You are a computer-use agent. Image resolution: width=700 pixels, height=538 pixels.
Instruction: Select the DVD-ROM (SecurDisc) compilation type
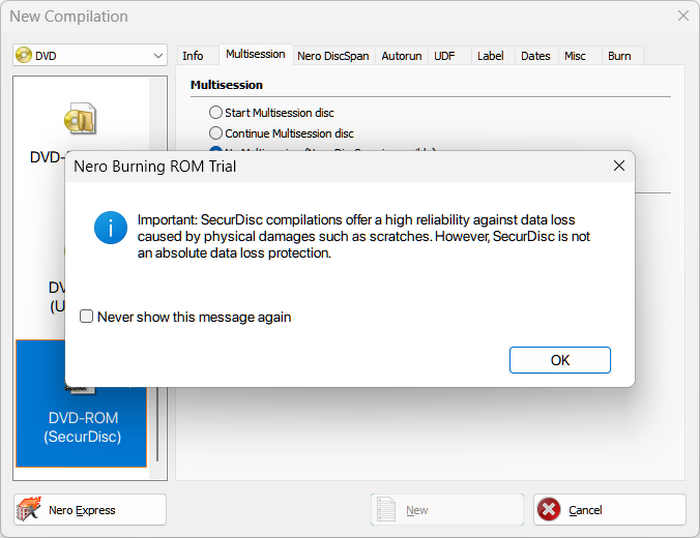[x=82, y=404]
